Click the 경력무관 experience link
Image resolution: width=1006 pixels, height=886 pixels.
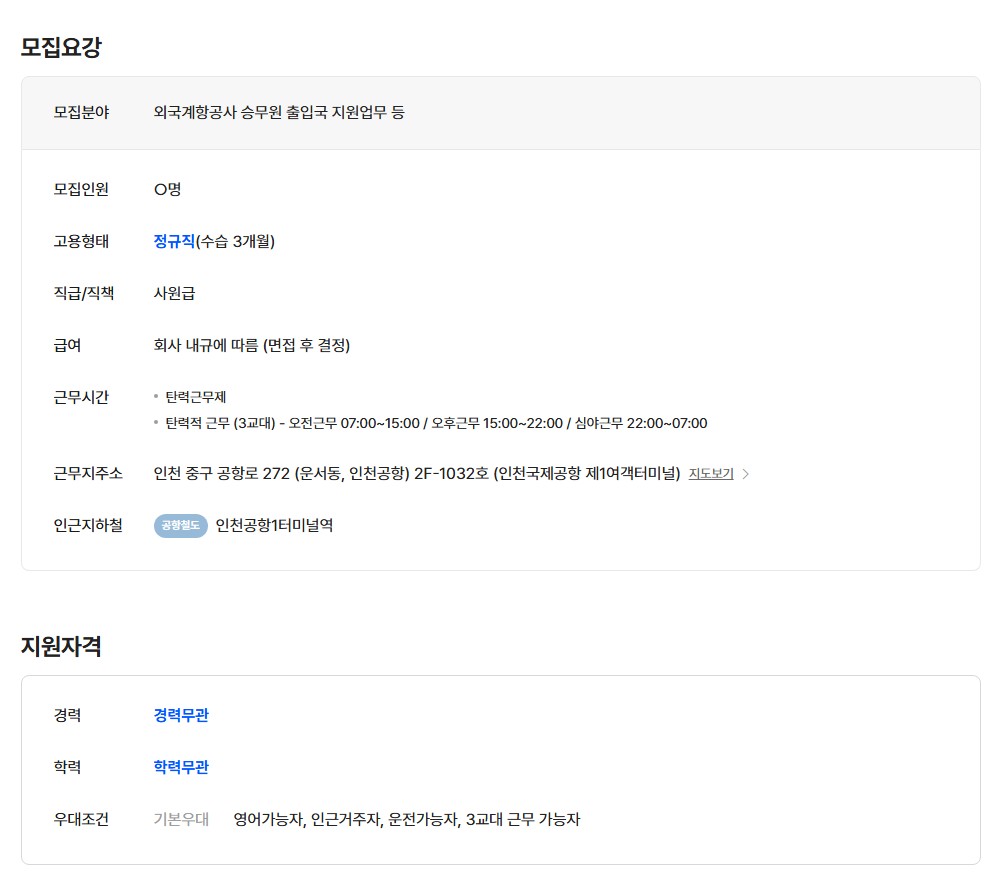181,715
